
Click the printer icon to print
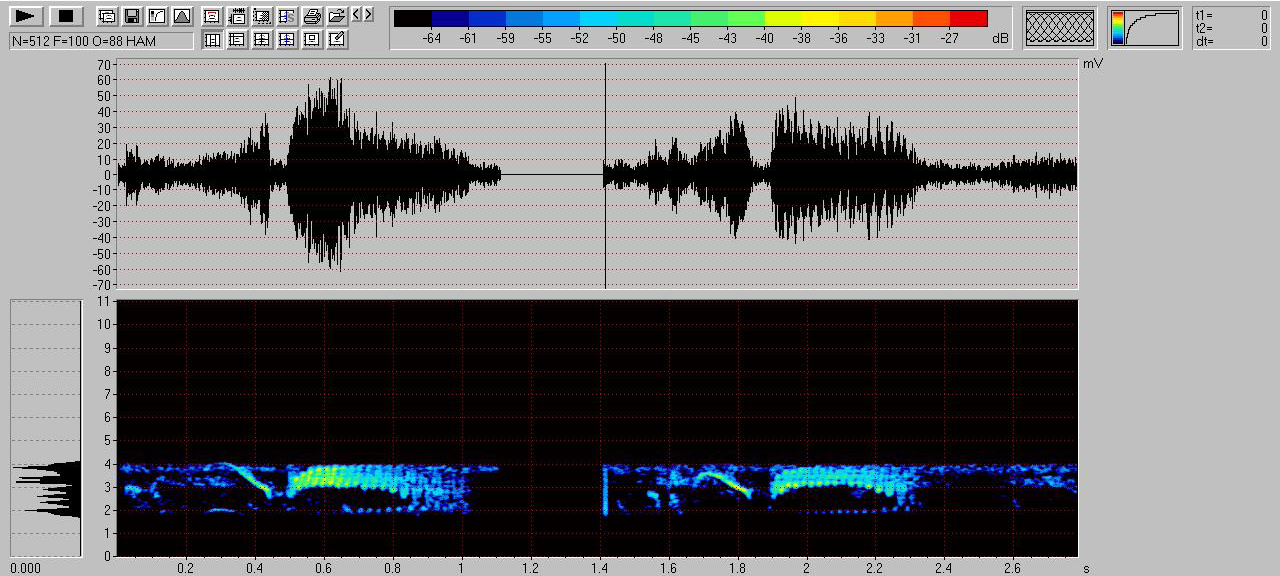pyautogui.click(x=312, y=16)
